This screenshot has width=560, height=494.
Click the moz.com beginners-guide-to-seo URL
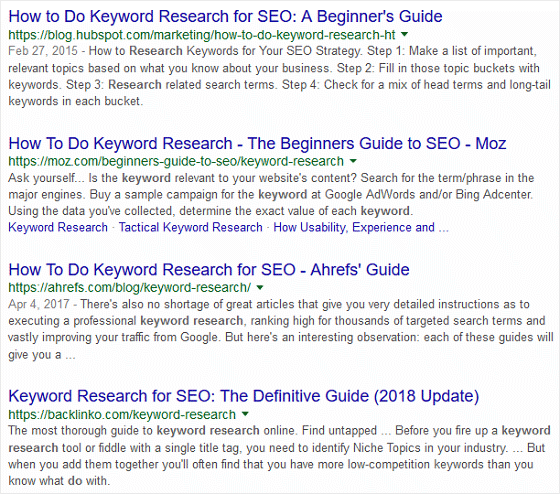pos(176,161)
